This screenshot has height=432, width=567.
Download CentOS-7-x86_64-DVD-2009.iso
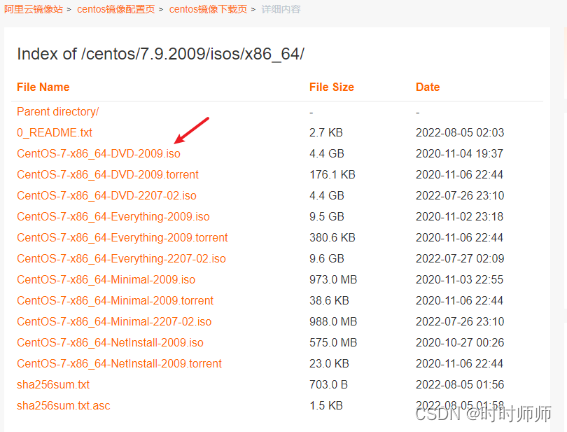click(x=99, y=154)
